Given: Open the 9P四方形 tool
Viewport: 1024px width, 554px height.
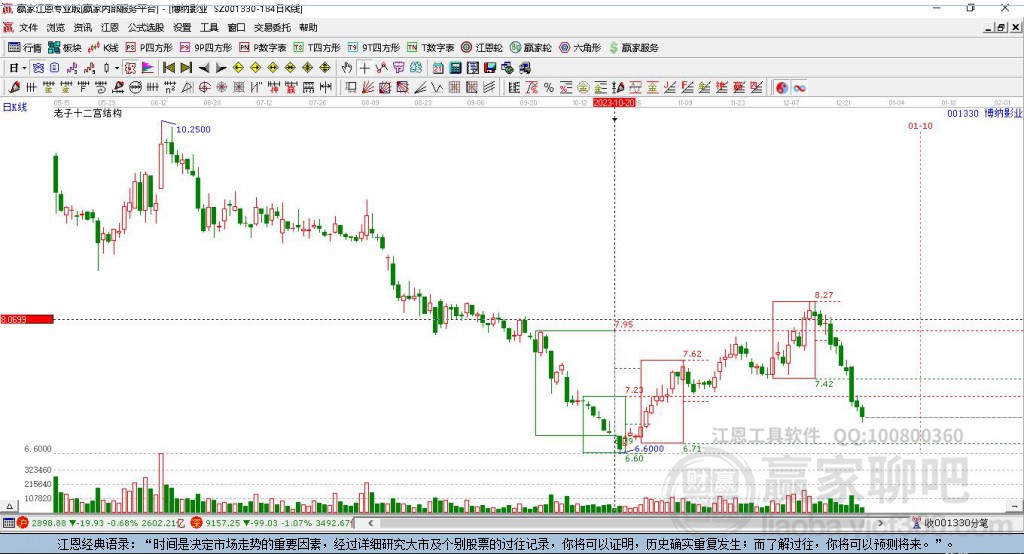Looking at the screenshot, I should [x=206, y=48].
